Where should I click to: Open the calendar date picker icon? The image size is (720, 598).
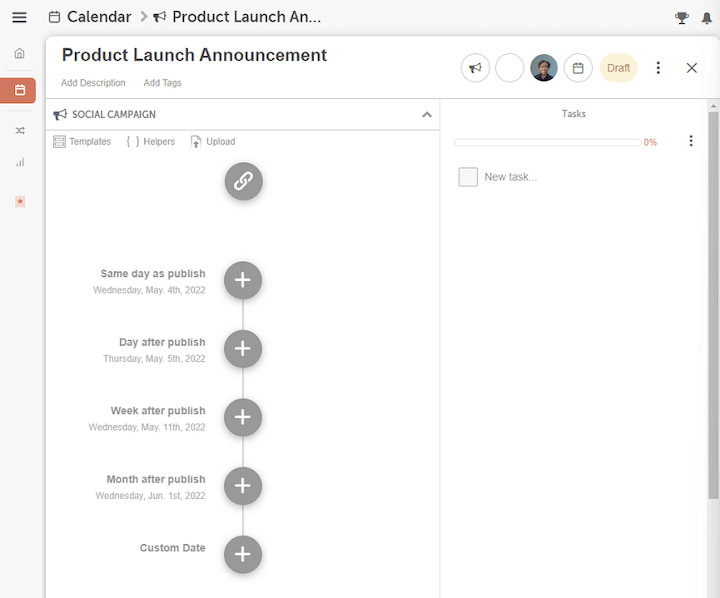[578, 68]
